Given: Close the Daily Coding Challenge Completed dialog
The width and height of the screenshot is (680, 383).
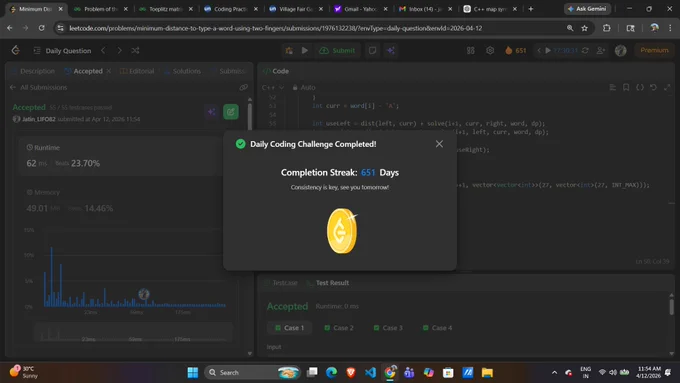Looking at the screenshot, I should [x=439, y=144].
